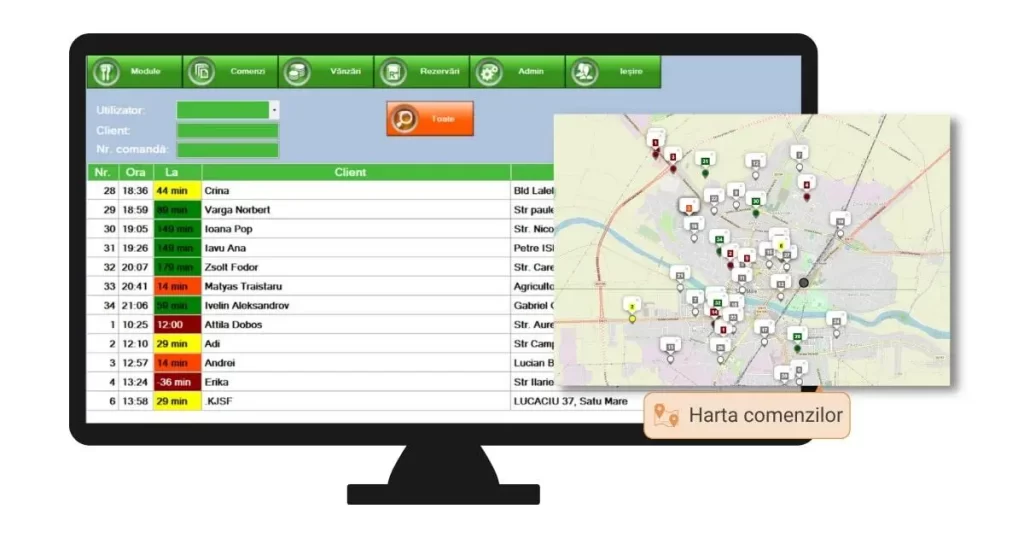
Task: Focus the Client input field
Action: click(x=228, y=131)
